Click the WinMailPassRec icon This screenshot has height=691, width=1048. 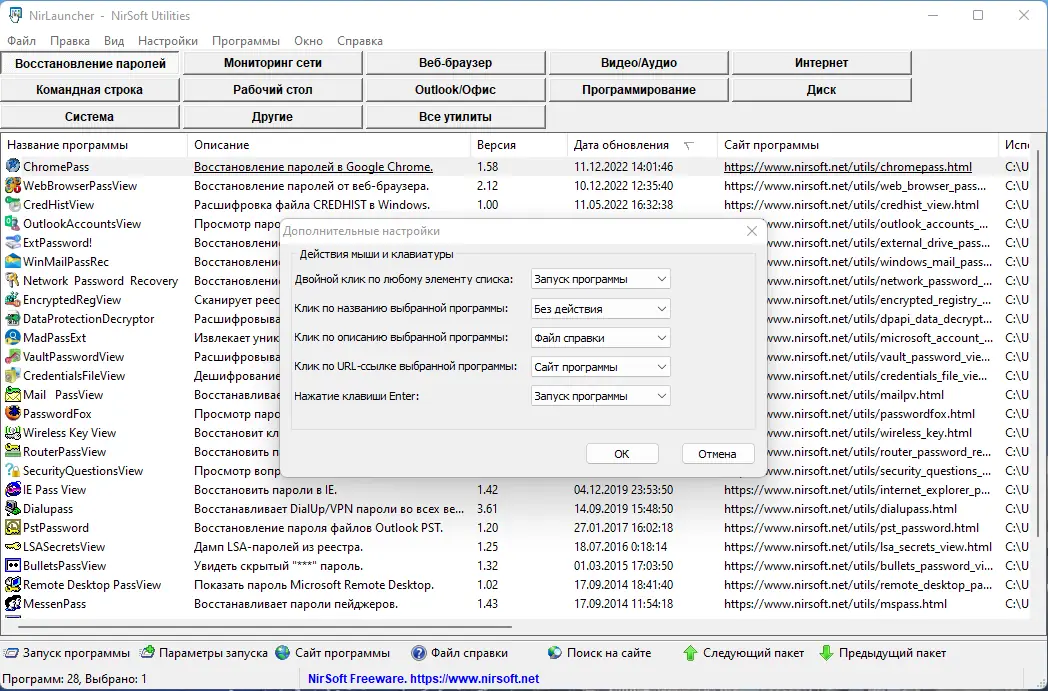coord(13,261)
